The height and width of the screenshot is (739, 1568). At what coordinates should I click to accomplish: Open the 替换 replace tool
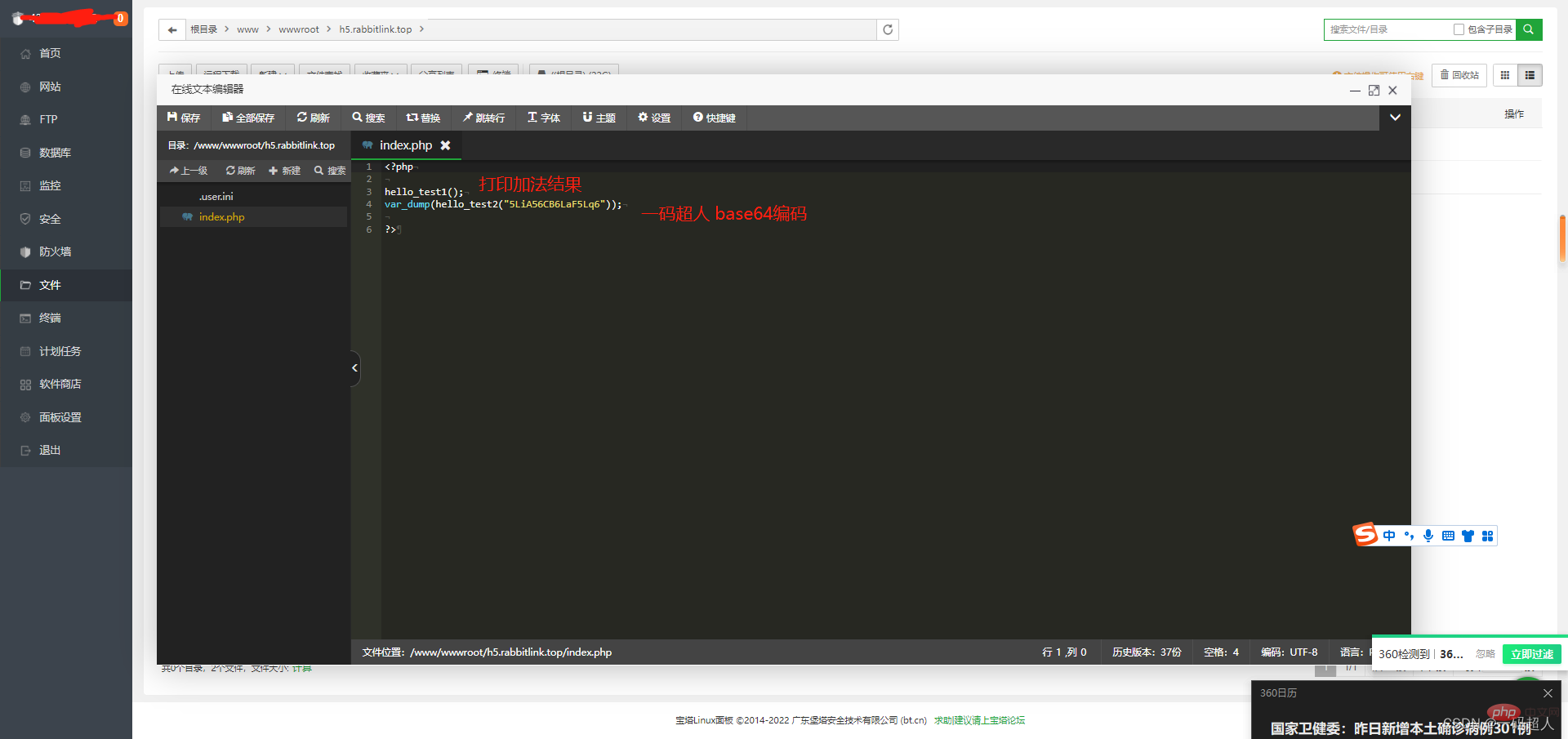[x=424, y=118]
